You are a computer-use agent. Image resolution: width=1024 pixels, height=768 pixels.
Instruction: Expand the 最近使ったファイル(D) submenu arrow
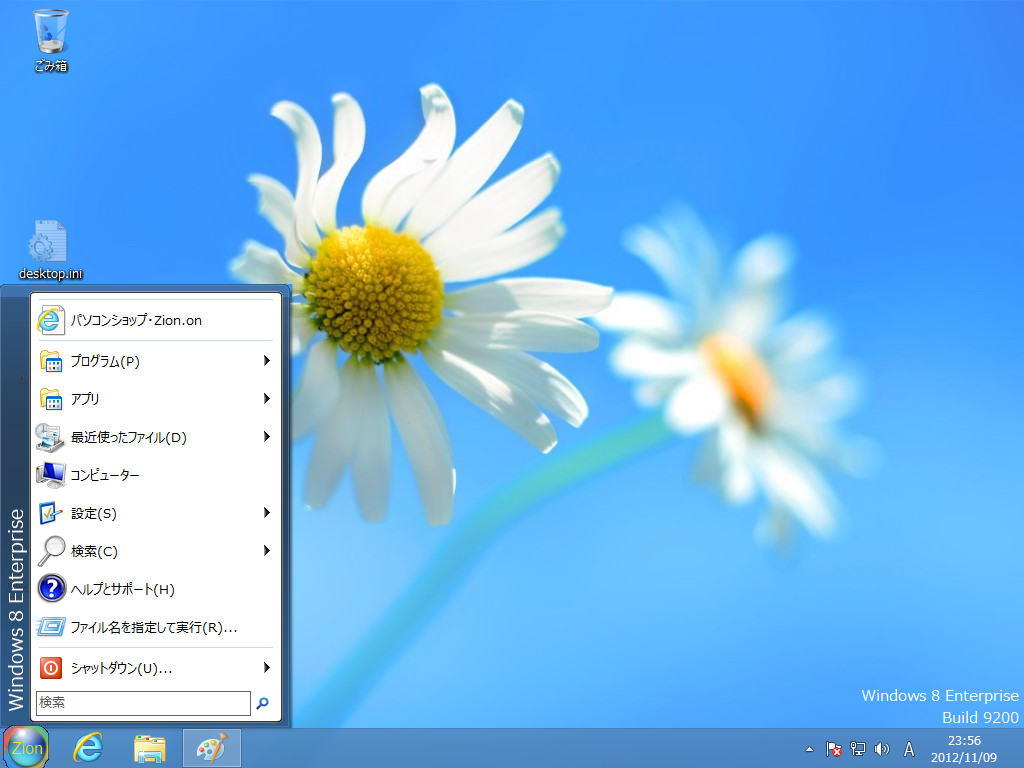267,437
